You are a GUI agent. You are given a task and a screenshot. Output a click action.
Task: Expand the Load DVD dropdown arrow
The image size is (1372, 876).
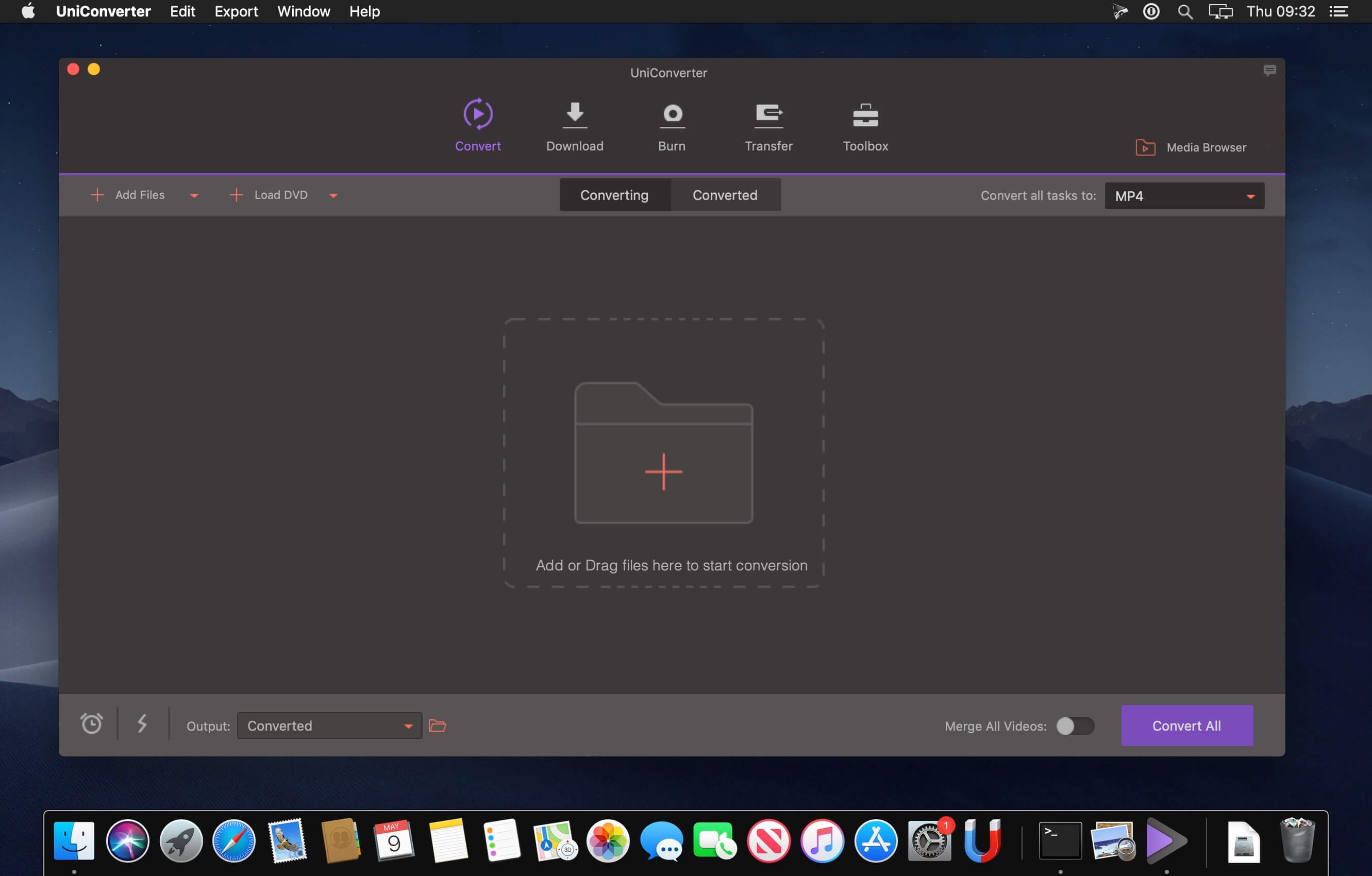tap(333, 195)
